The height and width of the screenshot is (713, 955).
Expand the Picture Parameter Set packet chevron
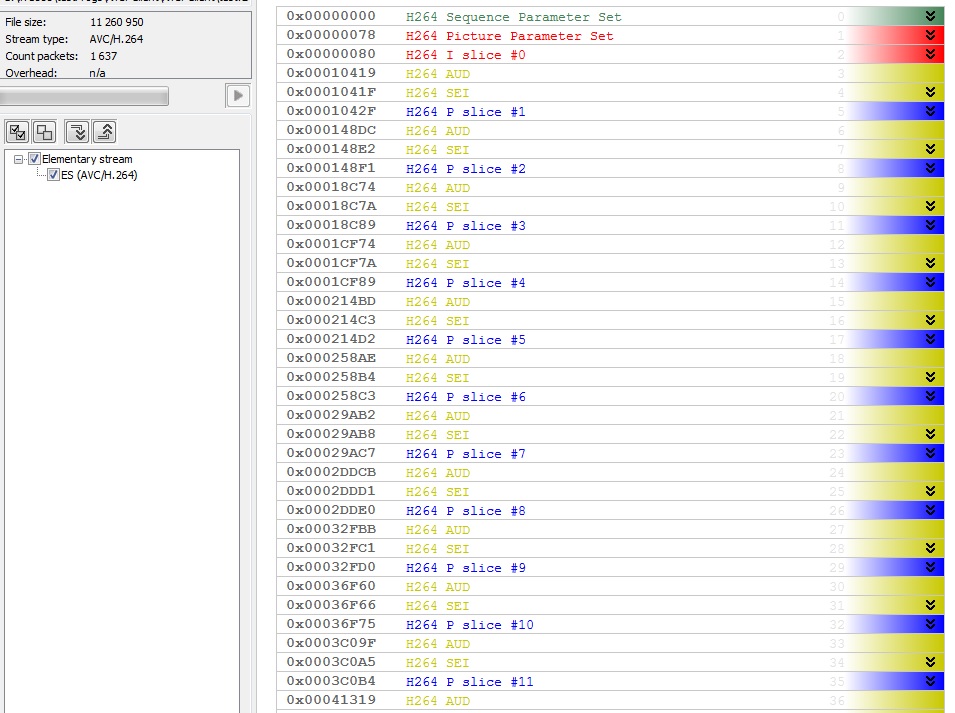(x=930, y=35)
